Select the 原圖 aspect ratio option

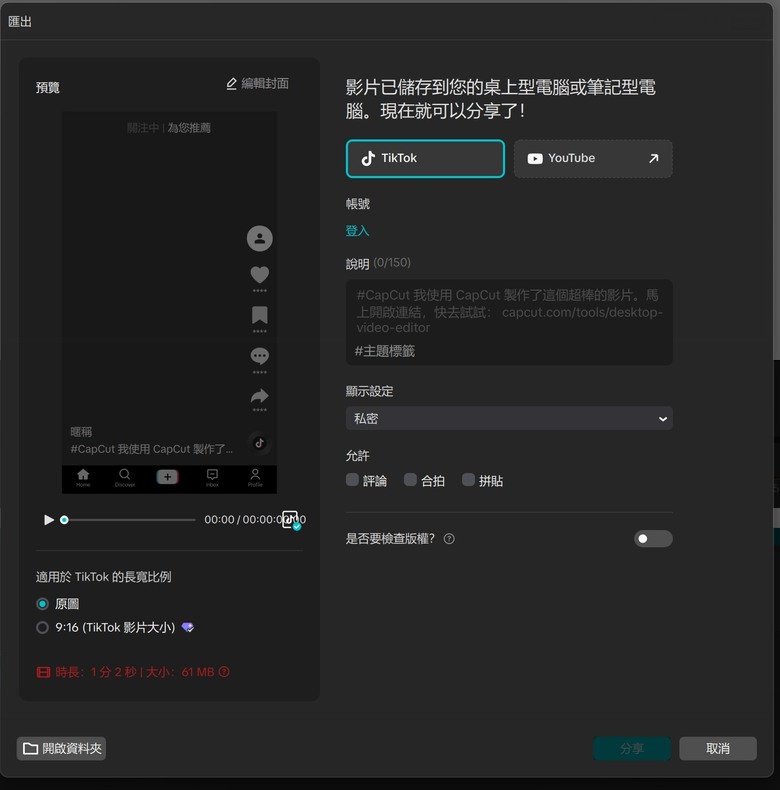point(42,604)
